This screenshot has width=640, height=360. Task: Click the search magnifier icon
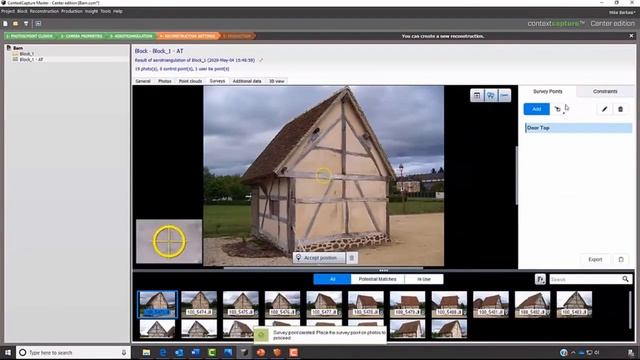point(625,279)
